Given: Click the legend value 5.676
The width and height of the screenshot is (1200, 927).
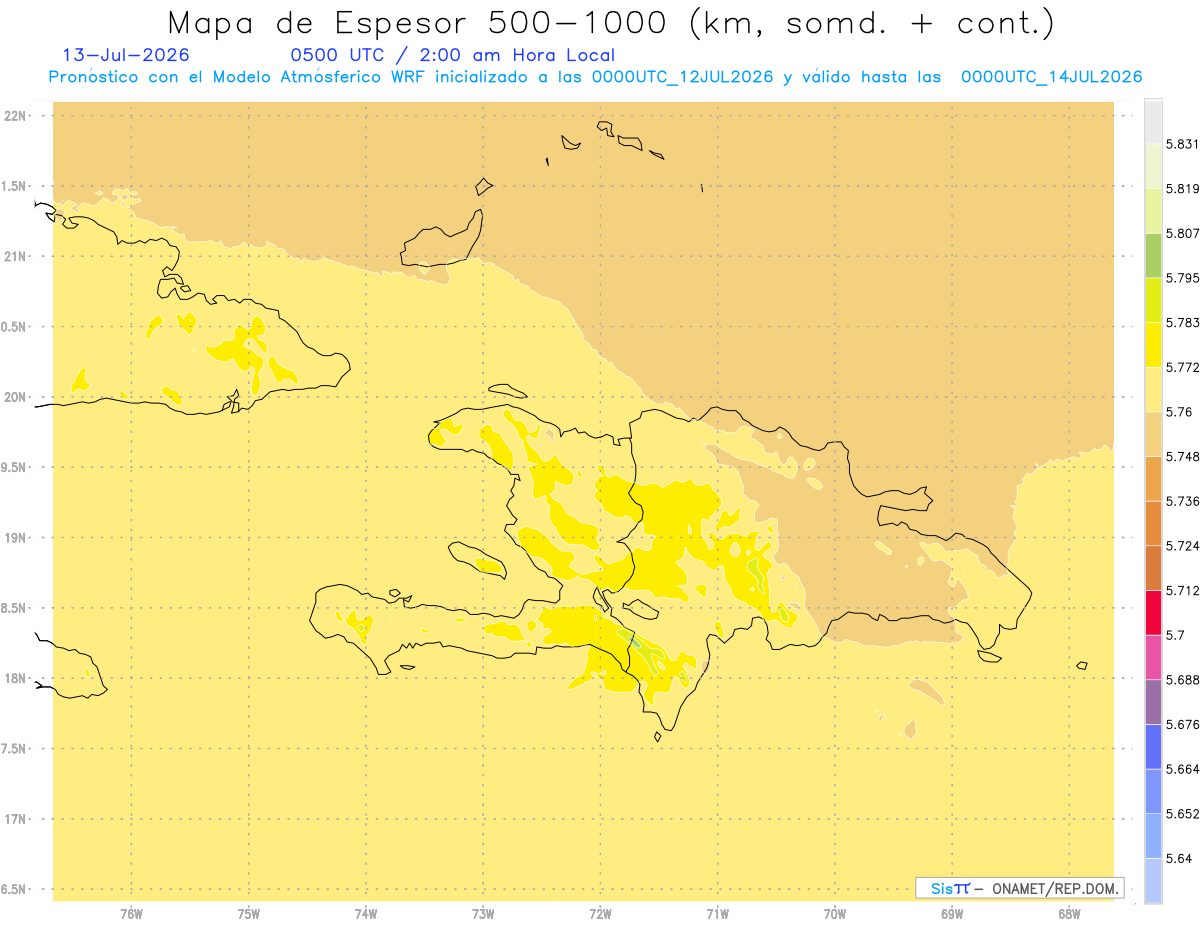Looking at the screenshot, I should pos(1182,724).
